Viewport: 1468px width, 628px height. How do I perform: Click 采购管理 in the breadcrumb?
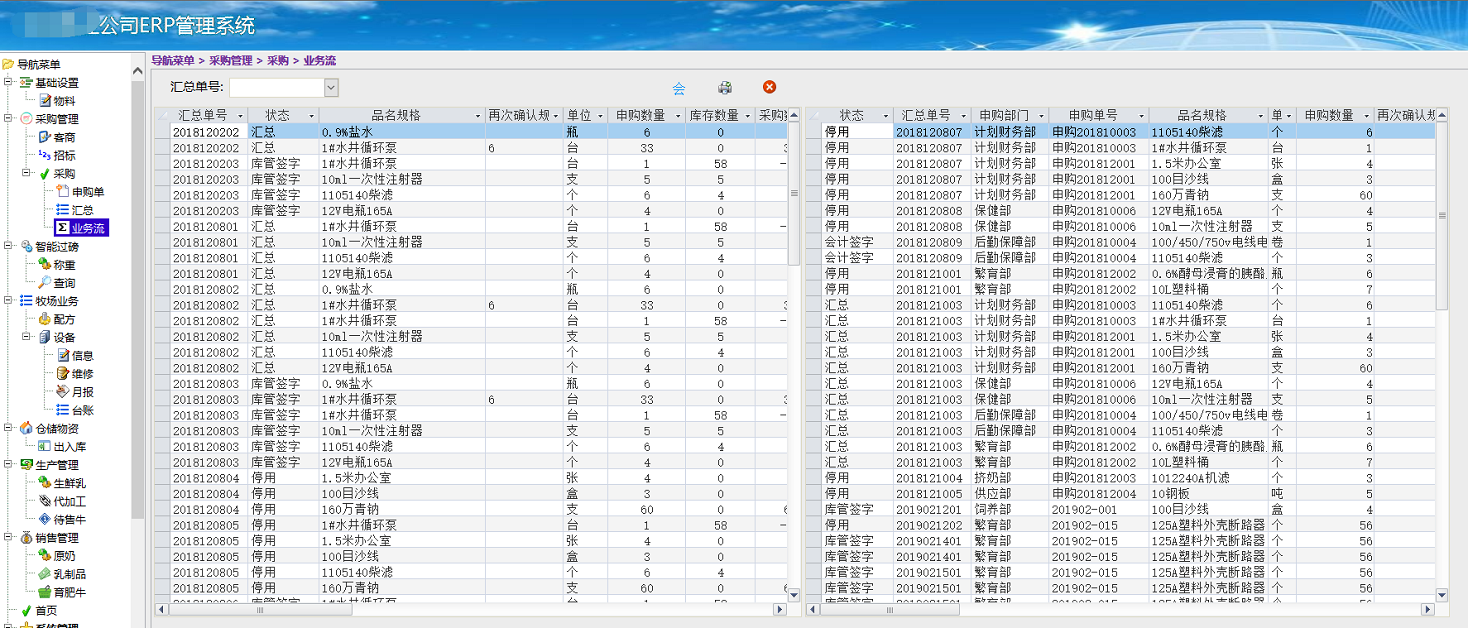231,60
